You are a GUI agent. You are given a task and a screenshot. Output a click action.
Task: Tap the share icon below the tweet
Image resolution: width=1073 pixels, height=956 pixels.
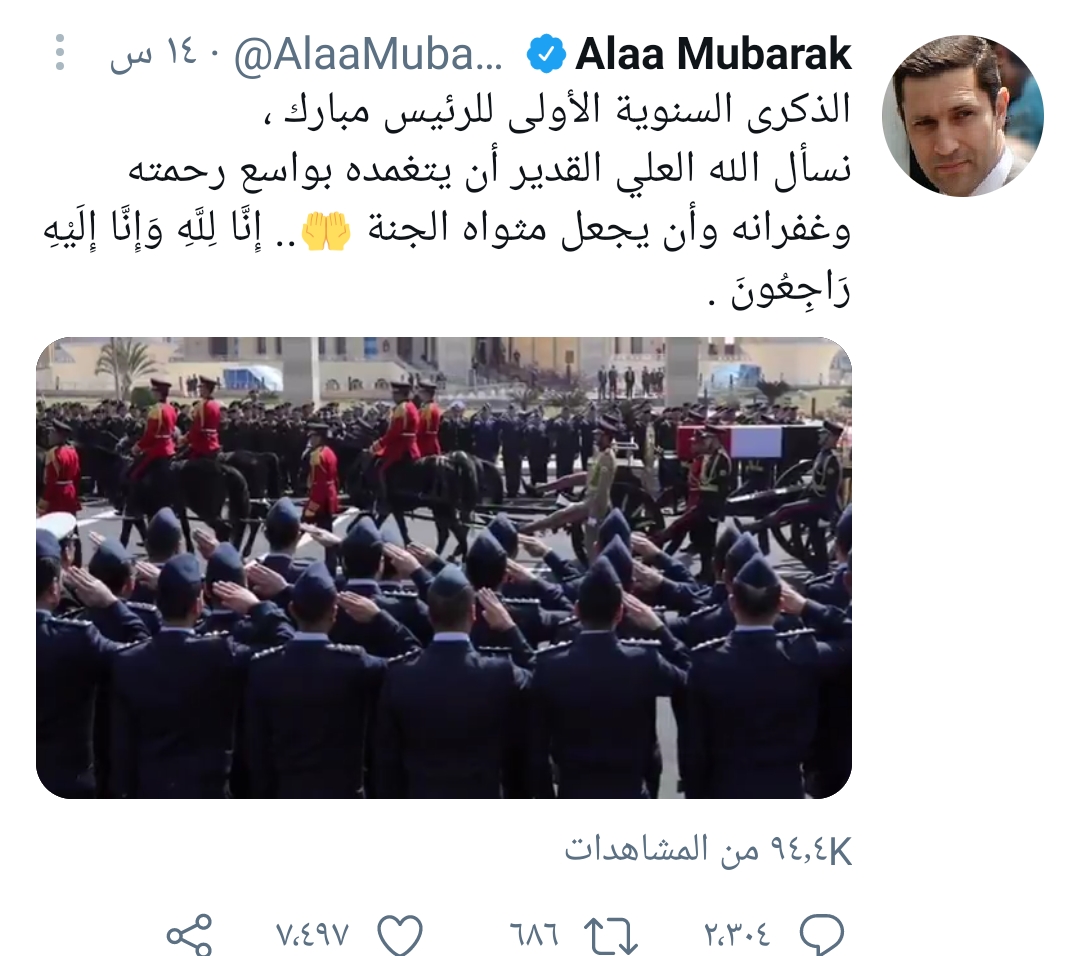click(190, 934)
